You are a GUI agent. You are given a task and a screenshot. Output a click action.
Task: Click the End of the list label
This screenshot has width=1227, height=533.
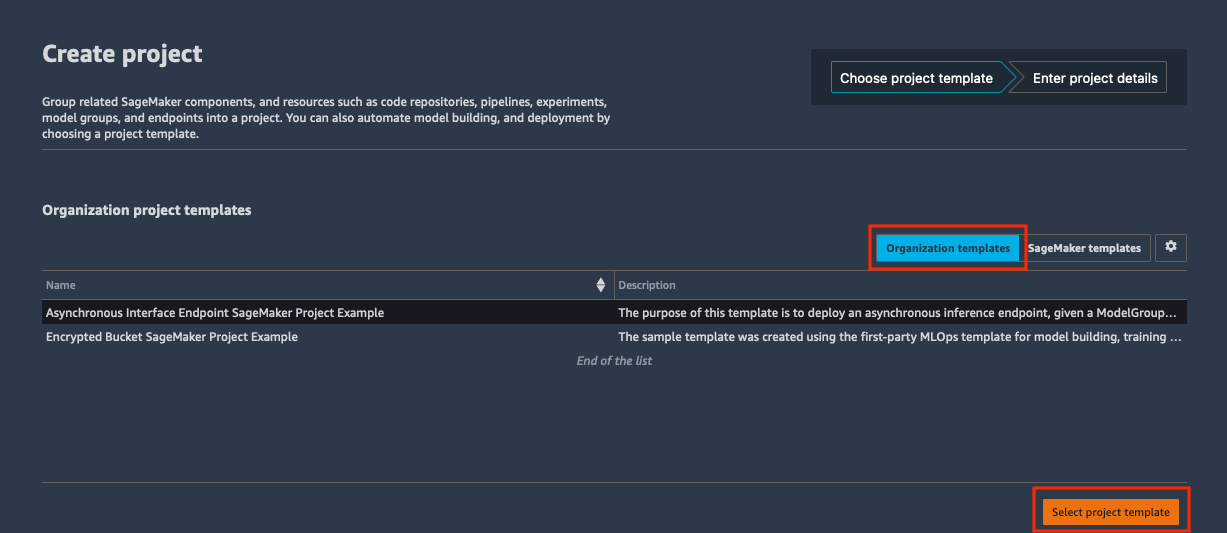[x=614, y=360]
